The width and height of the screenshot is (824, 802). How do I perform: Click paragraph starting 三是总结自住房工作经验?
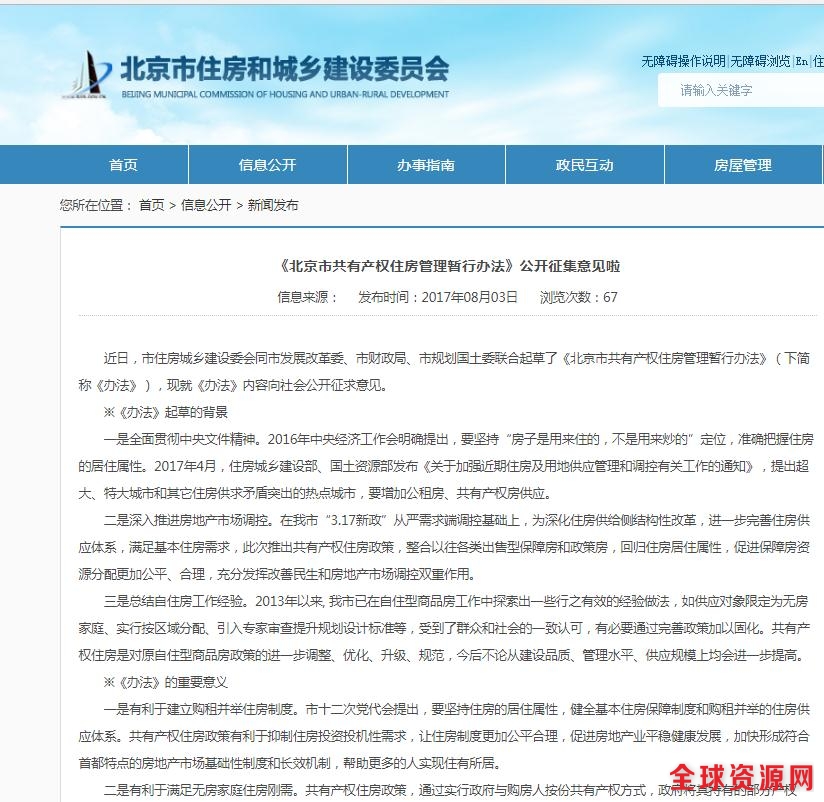444,628
